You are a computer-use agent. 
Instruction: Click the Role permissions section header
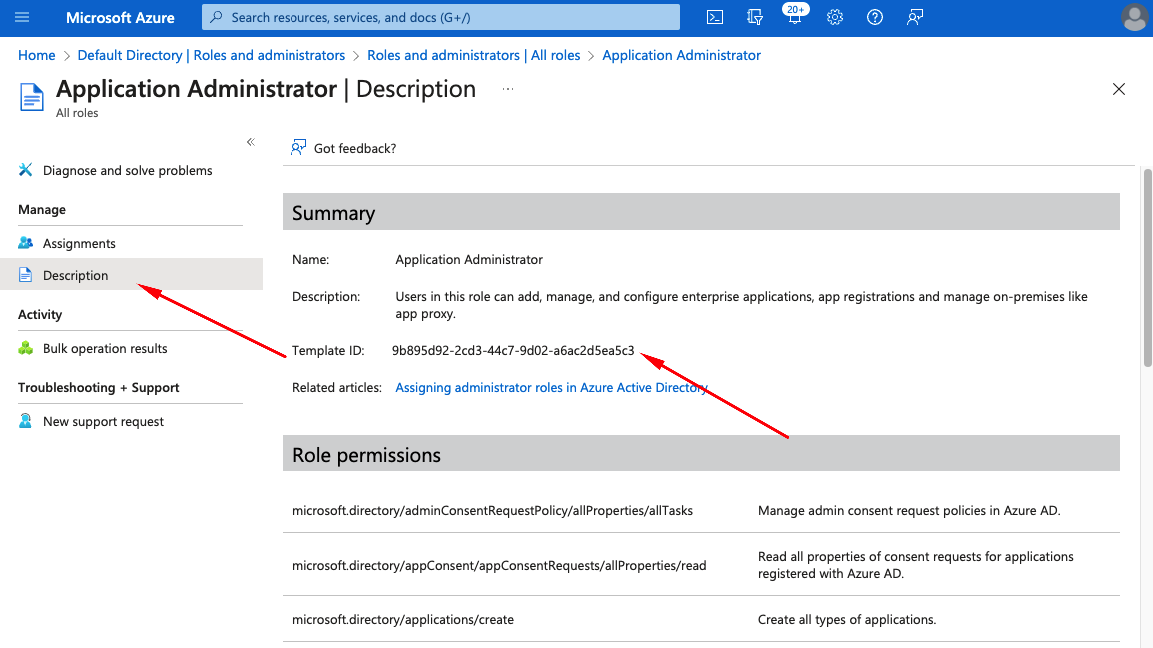pos(701,454)
